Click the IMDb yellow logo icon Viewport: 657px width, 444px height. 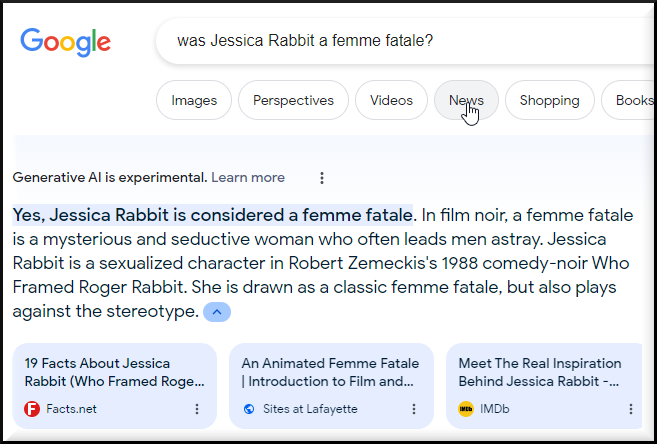pos(466,409)
